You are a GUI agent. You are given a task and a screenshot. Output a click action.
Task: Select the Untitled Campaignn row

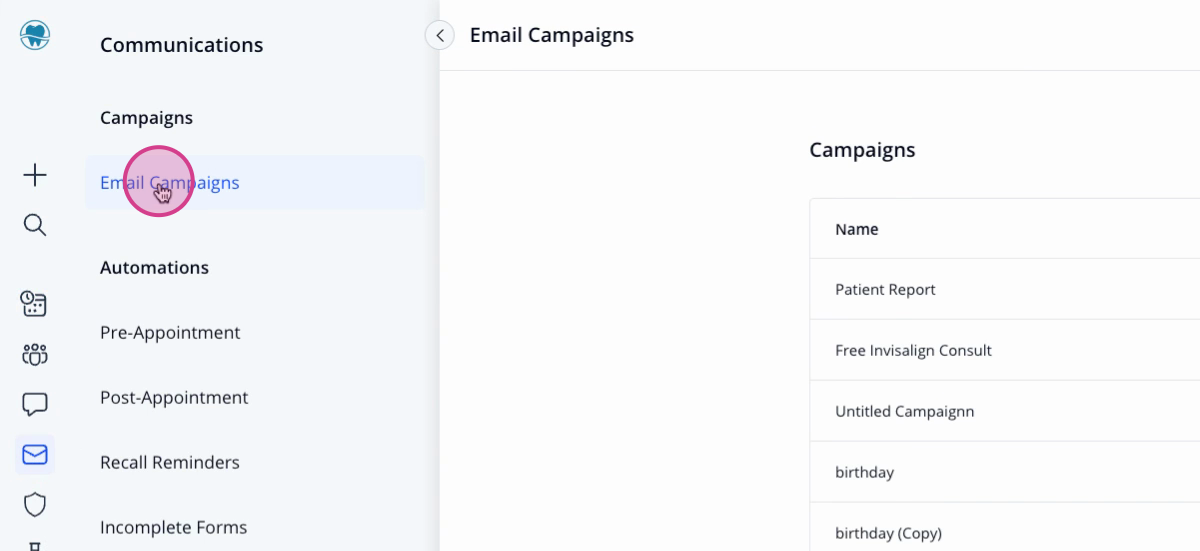[1005, 412]
